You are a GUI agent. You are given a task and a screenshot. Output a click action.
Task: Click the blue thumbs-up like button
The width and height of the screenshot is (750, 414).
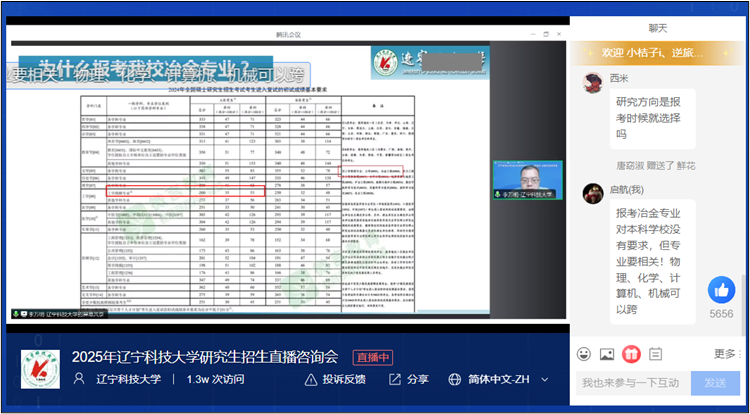721,291
